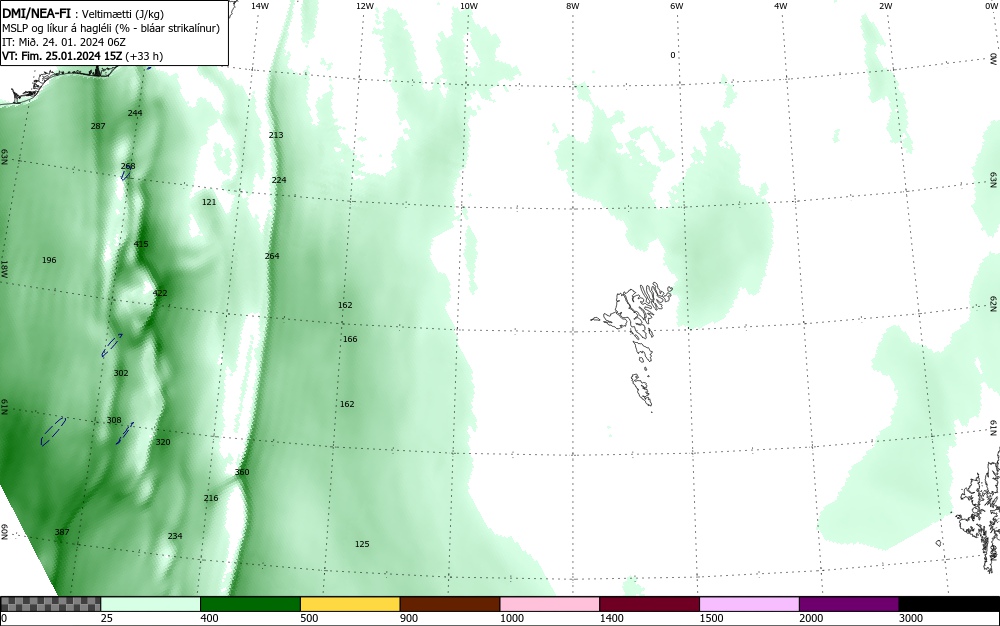Click the 196 map value
The height and width of the screenshot is (626, 1000).
click(x=48, y=260)
